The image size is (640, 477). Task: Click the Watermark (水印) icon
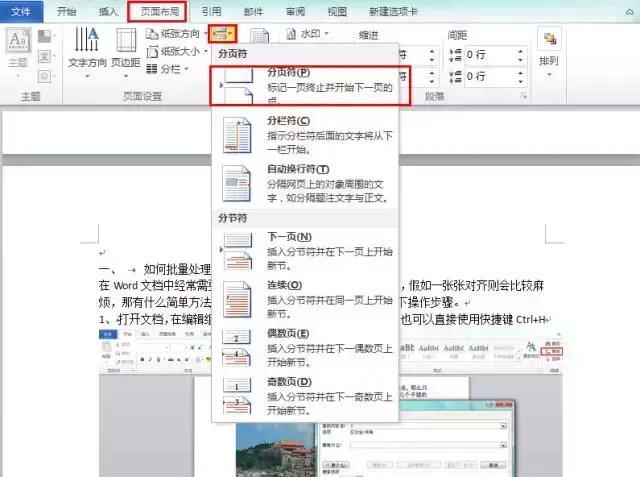(x=291, y=34)
